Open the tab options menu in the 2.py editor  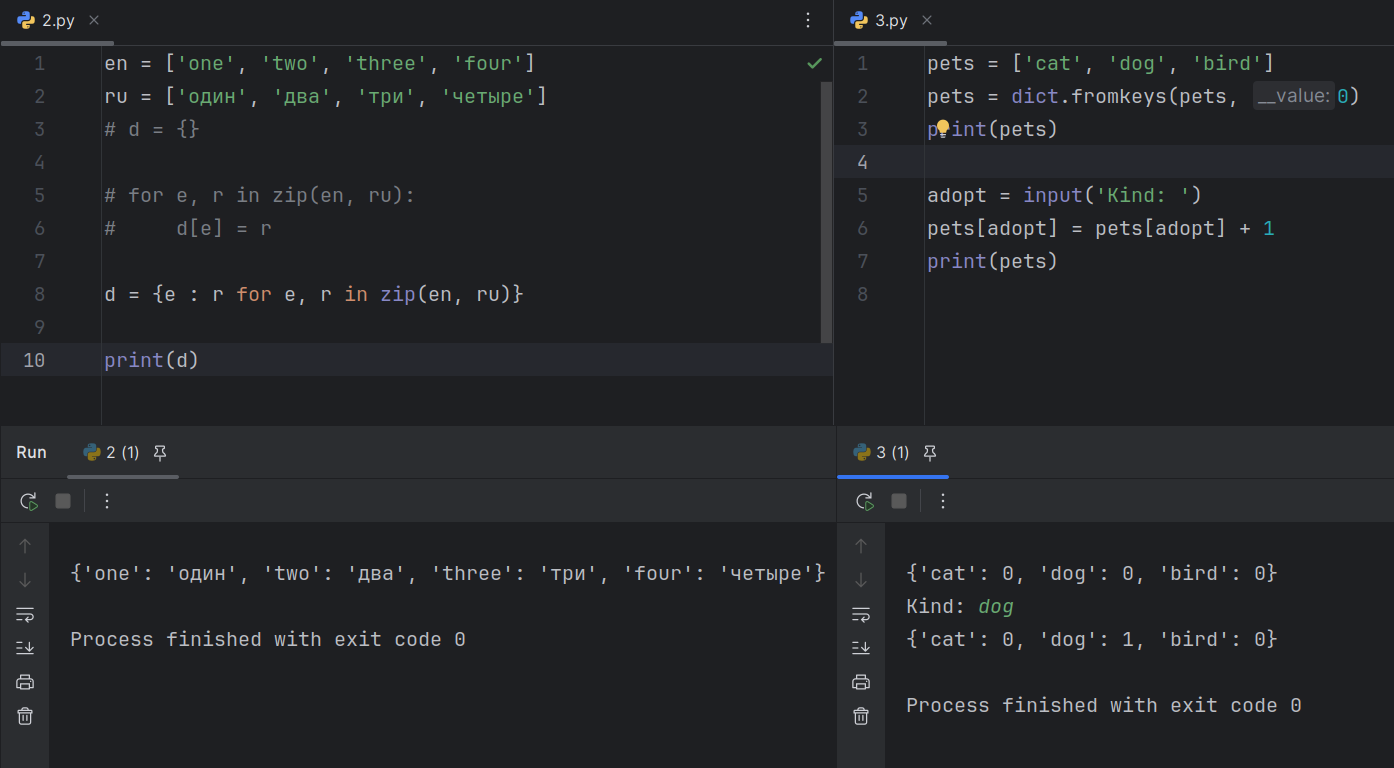pyautogui.click(x=809, y=21)
